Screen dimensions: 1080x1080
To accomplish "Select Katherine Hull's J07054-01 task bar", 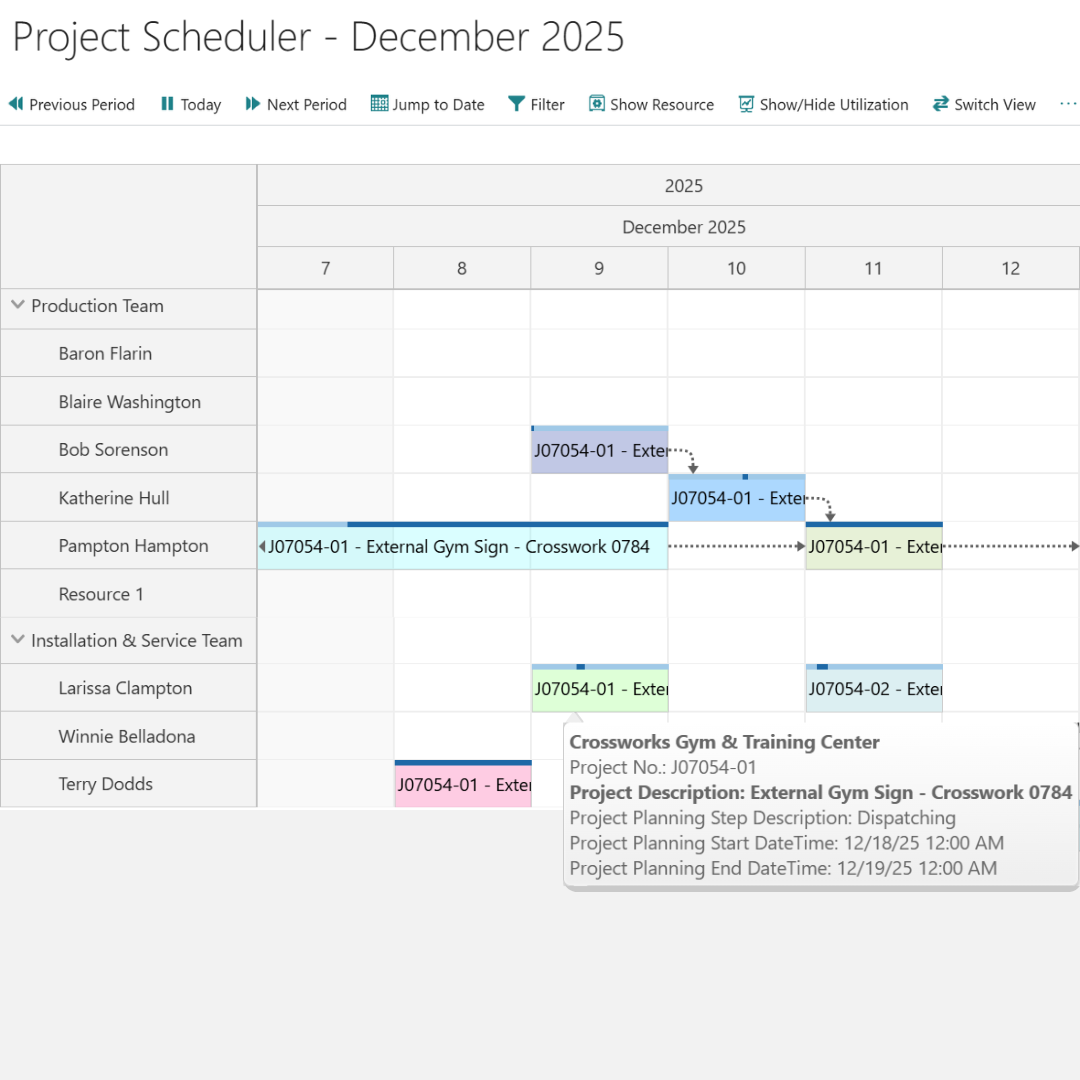I will click(736, 498).
